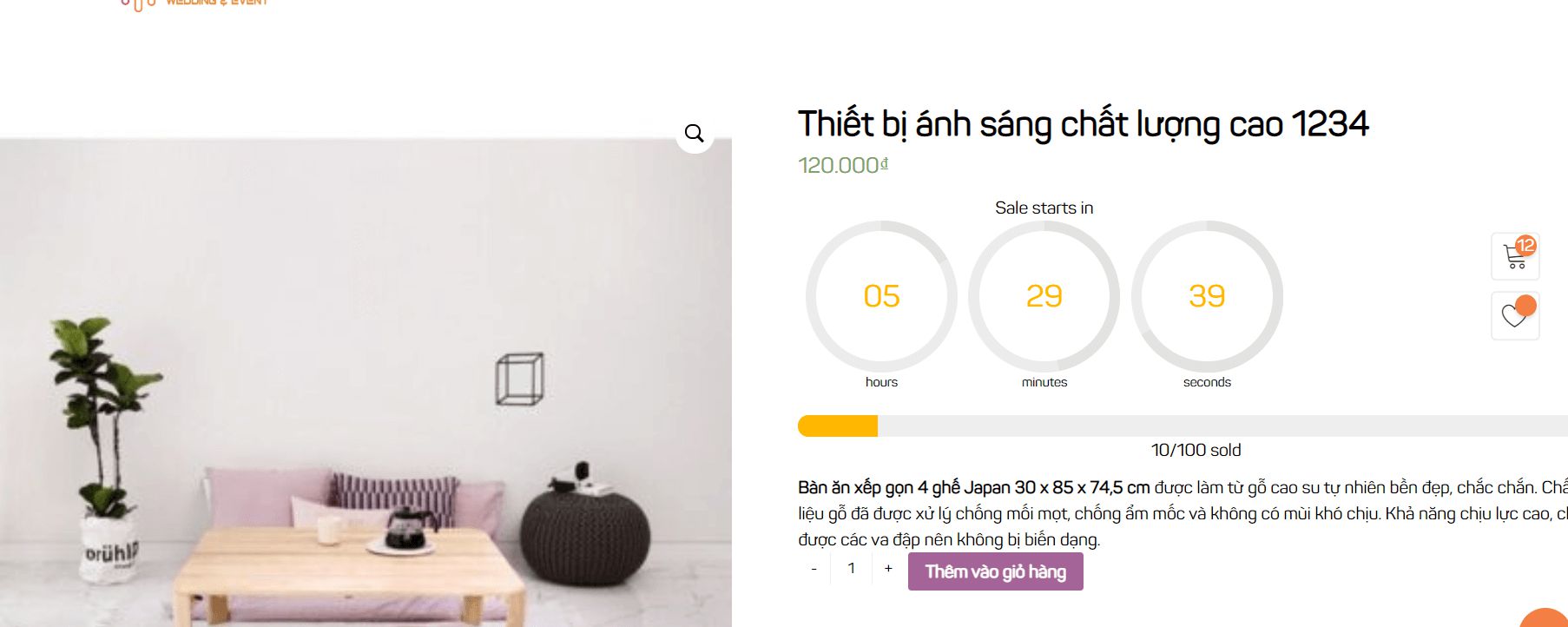Click the magnifier zoom icon on product image

pyautogui.click(x=695, y=134)
